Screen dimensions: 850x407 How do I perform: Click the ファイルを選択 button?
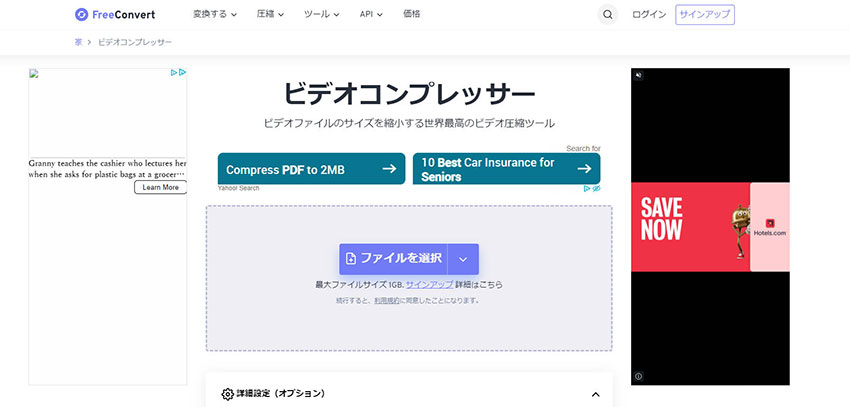point(394,259)
